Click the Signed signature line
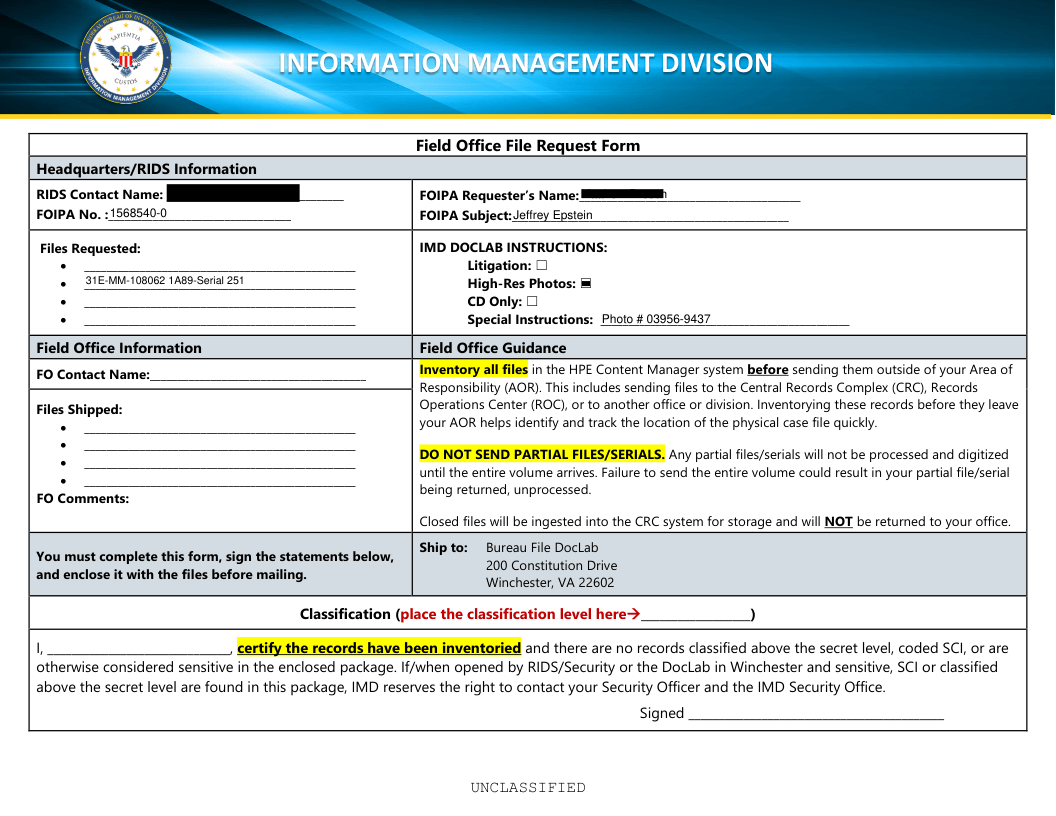Viewport: 1056px width, 816px height. click(816, 713)
